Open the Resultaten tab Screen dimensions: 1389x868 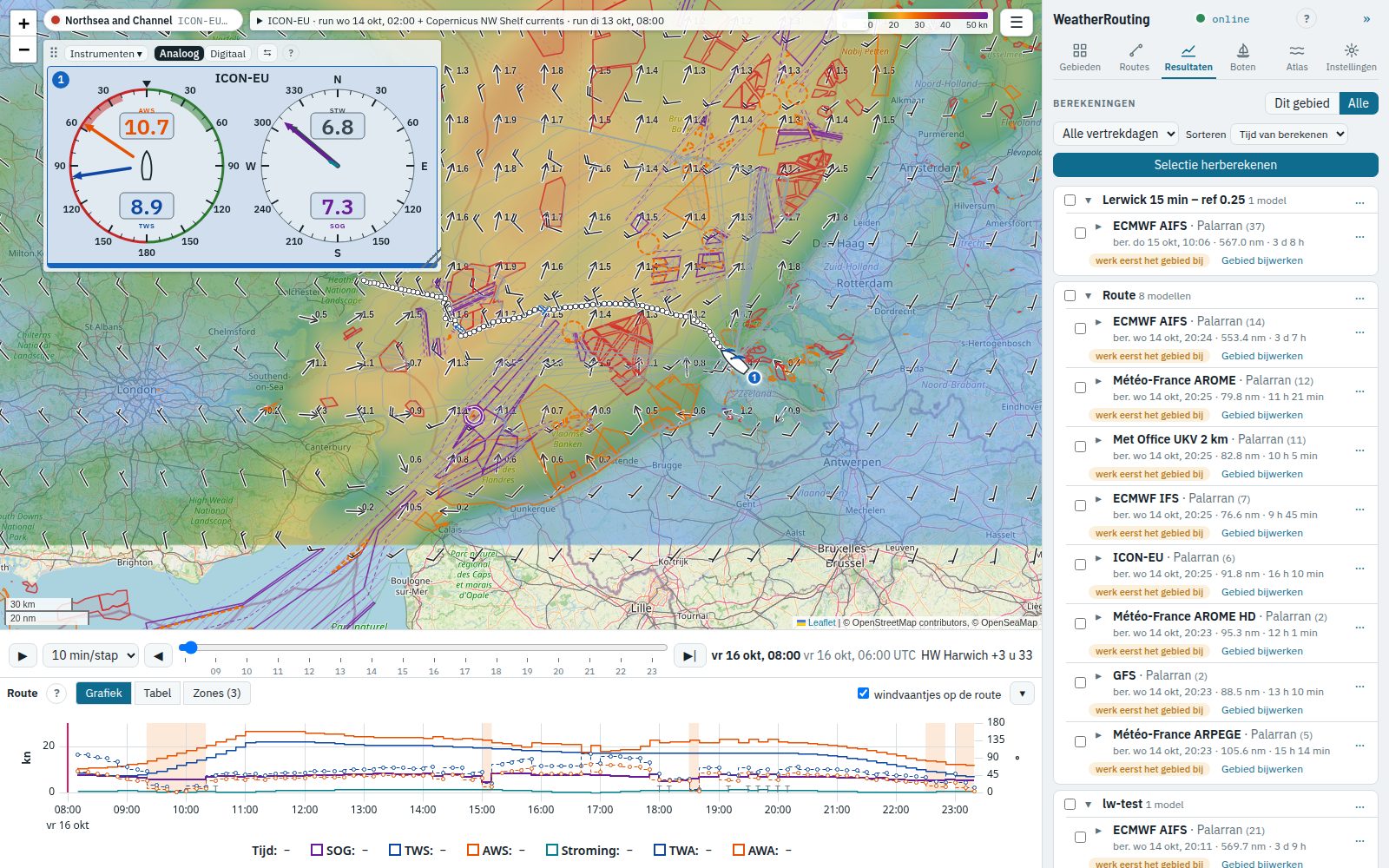click(x=1188, y=58)
